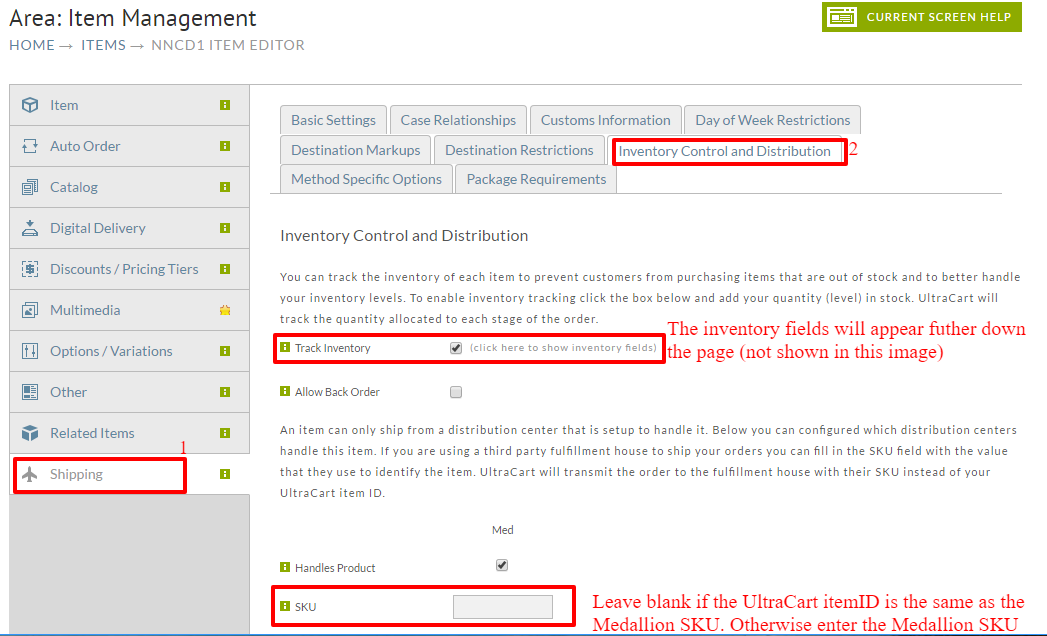This screenshot has width=1047, height=636.
Task: Click the Item box icon in sidebar
Action: coord(29,105)
